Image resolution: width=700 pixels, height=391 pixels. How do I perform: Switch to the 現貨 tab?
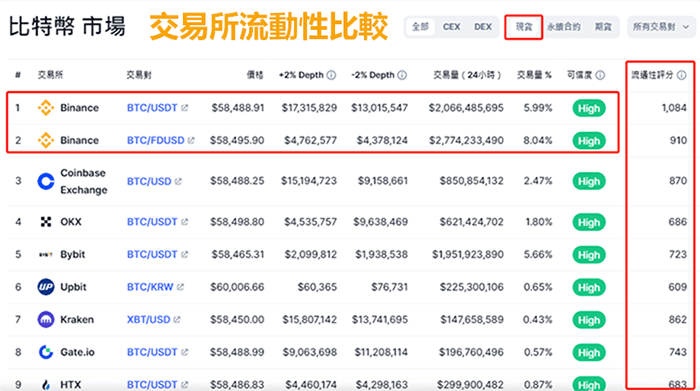524,27
